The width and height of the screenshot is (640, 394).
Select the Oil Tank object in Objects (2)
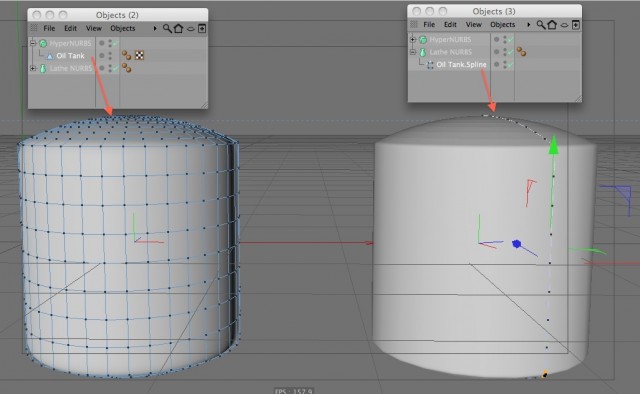(70, 56)
